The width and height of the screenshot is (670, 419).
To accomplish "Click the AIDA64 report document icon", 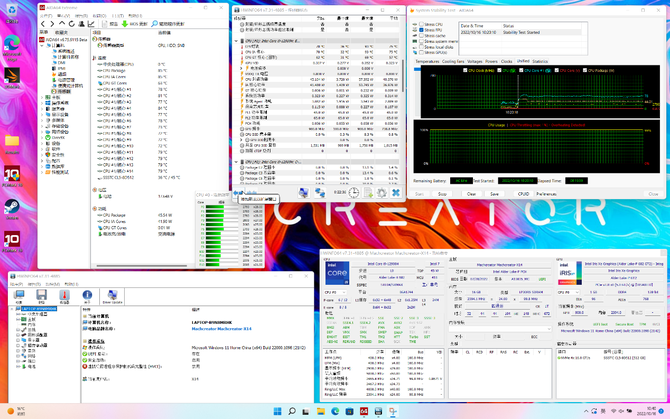I will click(x=105, y=24).
